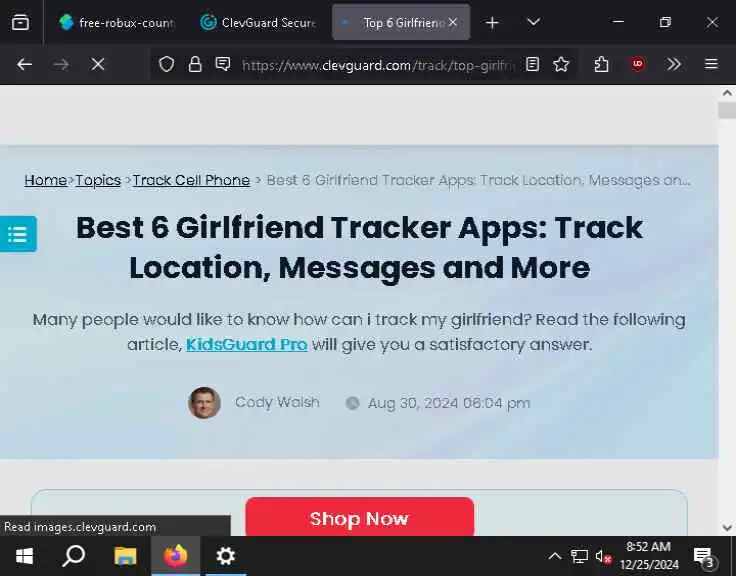This screenshot has height=576, width=736.
Task: Click the Aug 30, 2024 date text
Action: coord(449,403)
